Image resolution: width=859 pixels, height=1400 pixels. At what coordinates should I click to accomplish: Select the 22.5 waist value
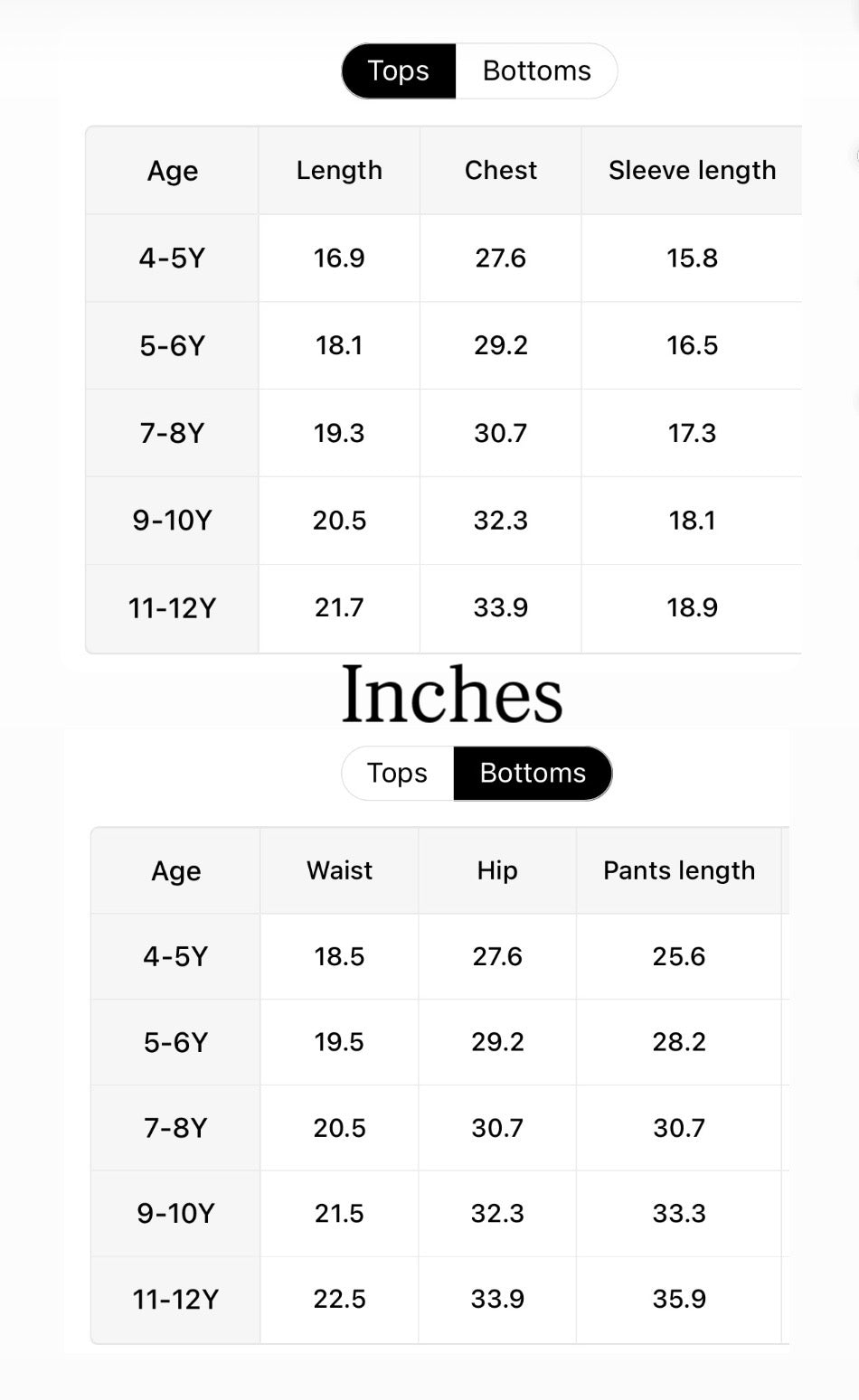[x=339, y=1299]
